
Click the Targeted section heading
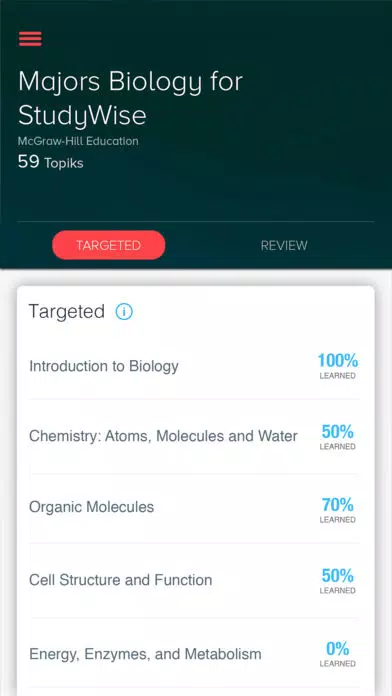pyautogui.click(x=67, y=312)
